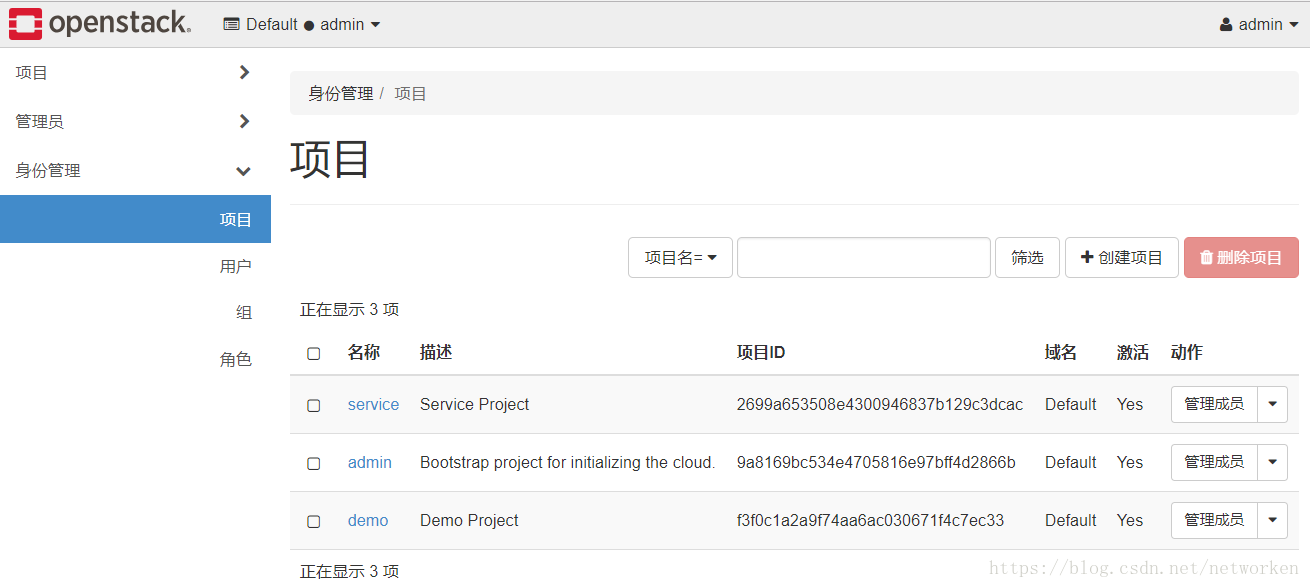Screen dimensions: 1310x588
Task: Check the service project checkbox
Action: pos(314,405)
